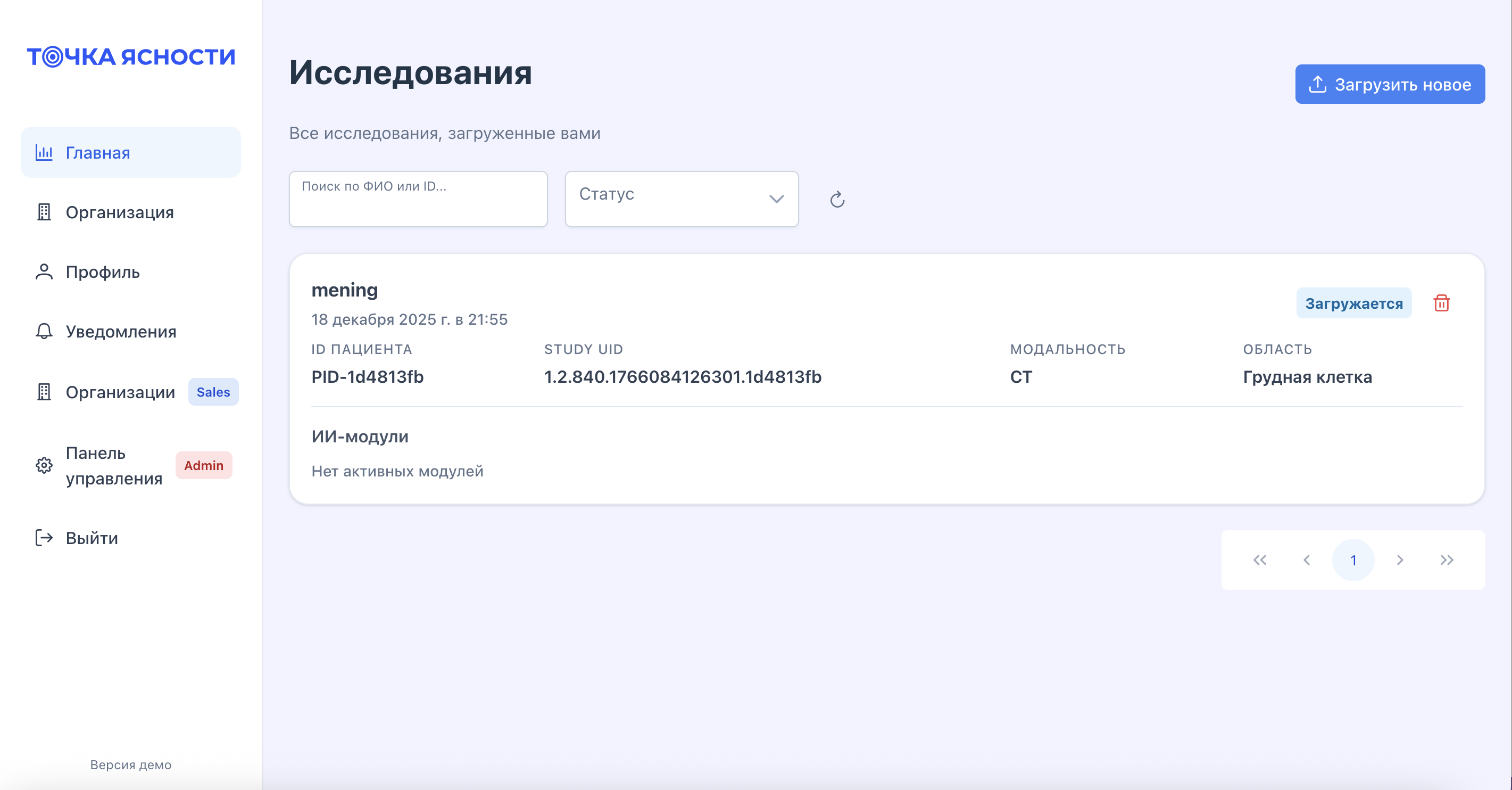Click the Загружается status badge

[1353, 303]
